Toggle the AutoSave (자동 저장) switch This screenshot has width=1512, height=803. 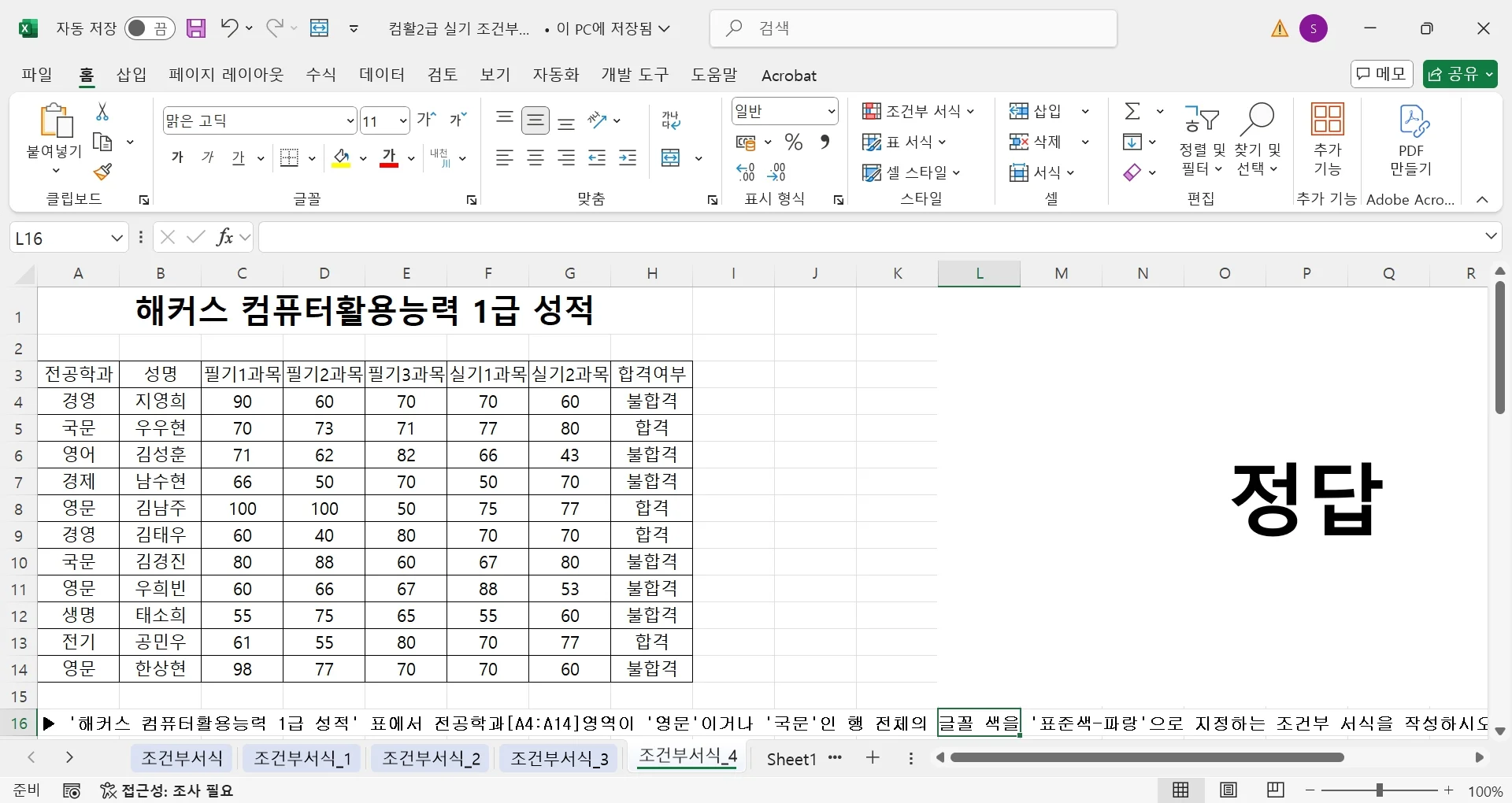[x=150, y=28]
